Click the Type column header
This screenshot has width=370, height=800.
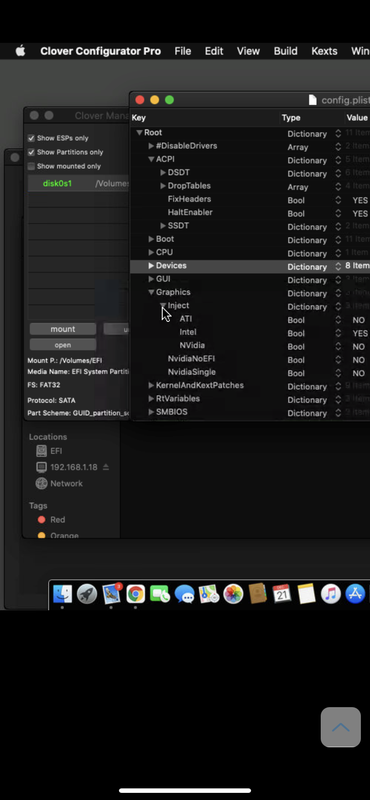291,118
